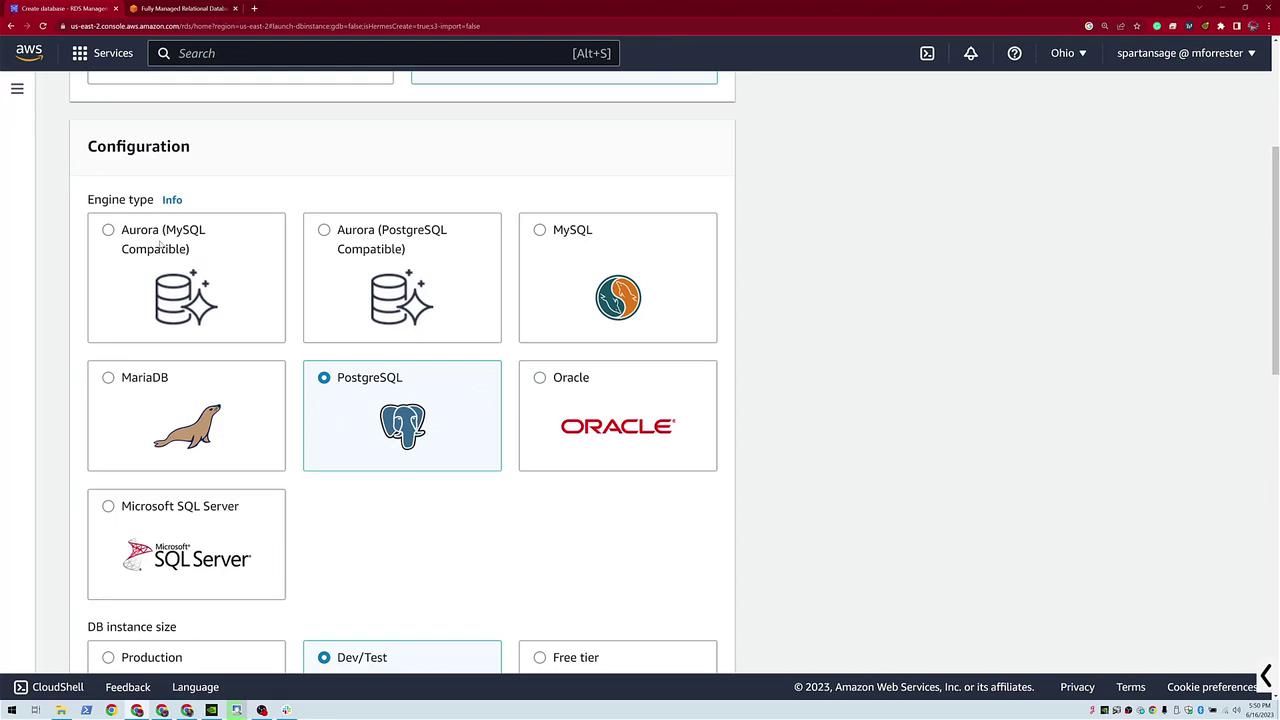
Task: Click the volume speaker tray icon
Action: [x=1236, y=710]
